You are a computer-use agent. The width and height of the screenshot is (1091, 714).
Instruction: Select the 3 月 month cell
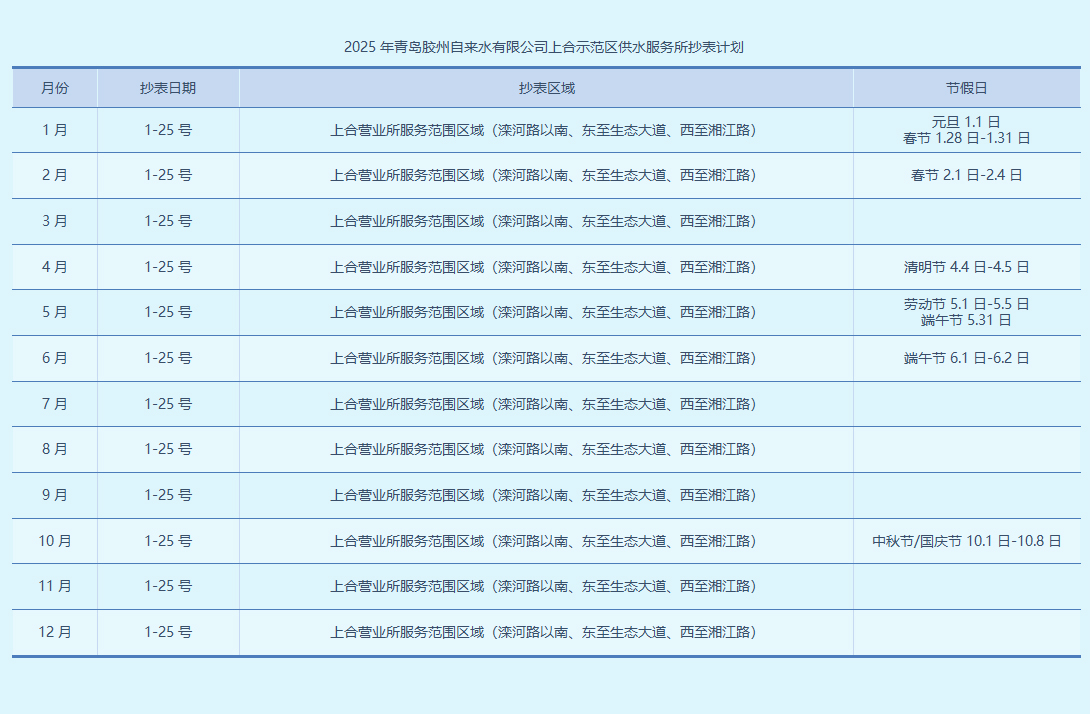[x=55, y=221]
